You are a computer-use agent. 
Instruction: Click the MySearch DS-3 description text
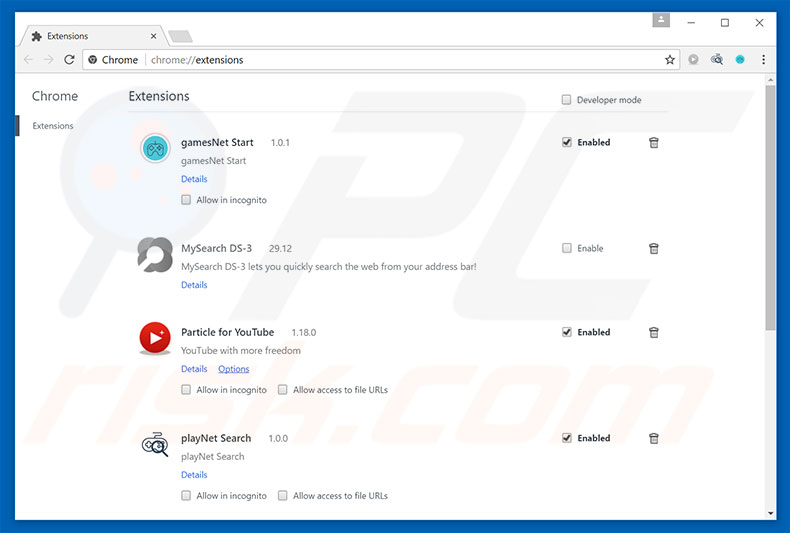pyautogui.click(x=328, y=267)
